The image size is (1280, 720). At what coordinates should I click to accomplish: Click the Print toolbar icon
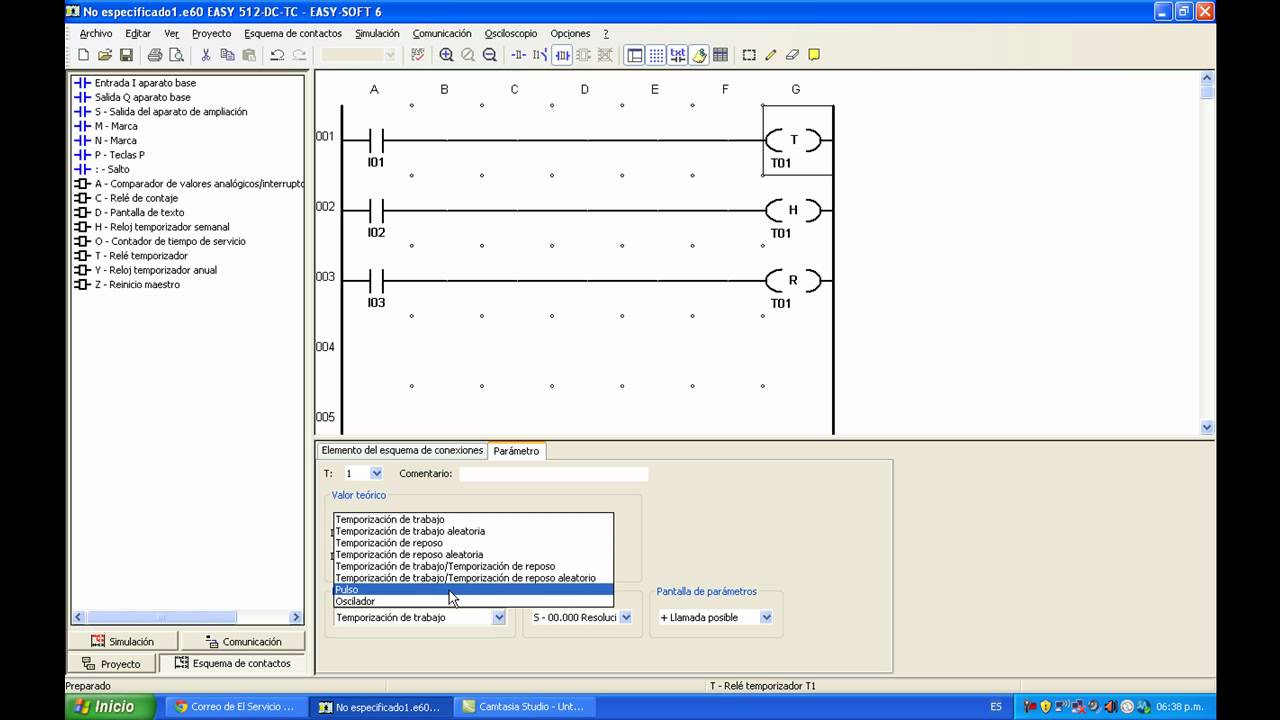tap(155, 55)
